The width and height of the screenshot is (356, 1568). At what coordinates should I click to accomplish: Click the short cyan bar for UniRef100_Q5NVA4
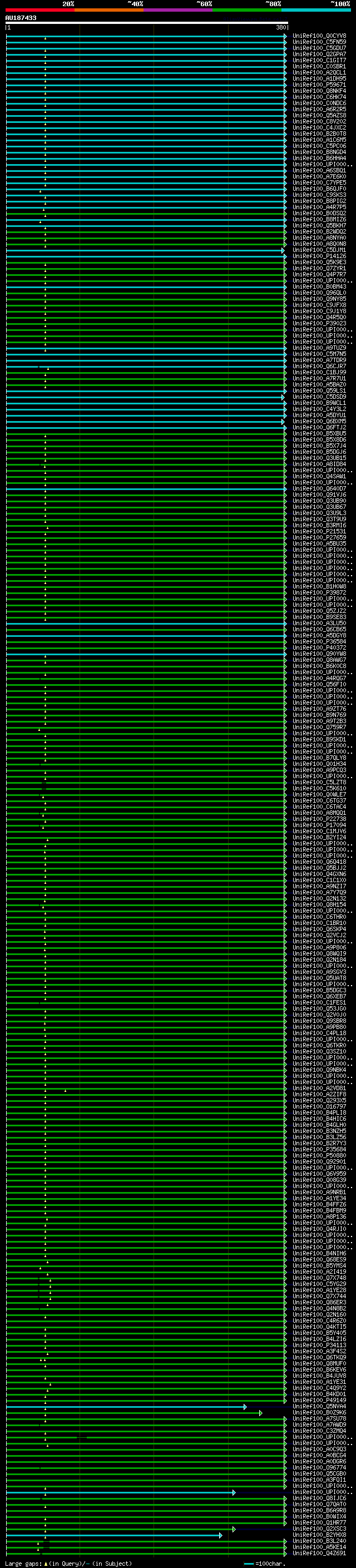click(127, 1407)
